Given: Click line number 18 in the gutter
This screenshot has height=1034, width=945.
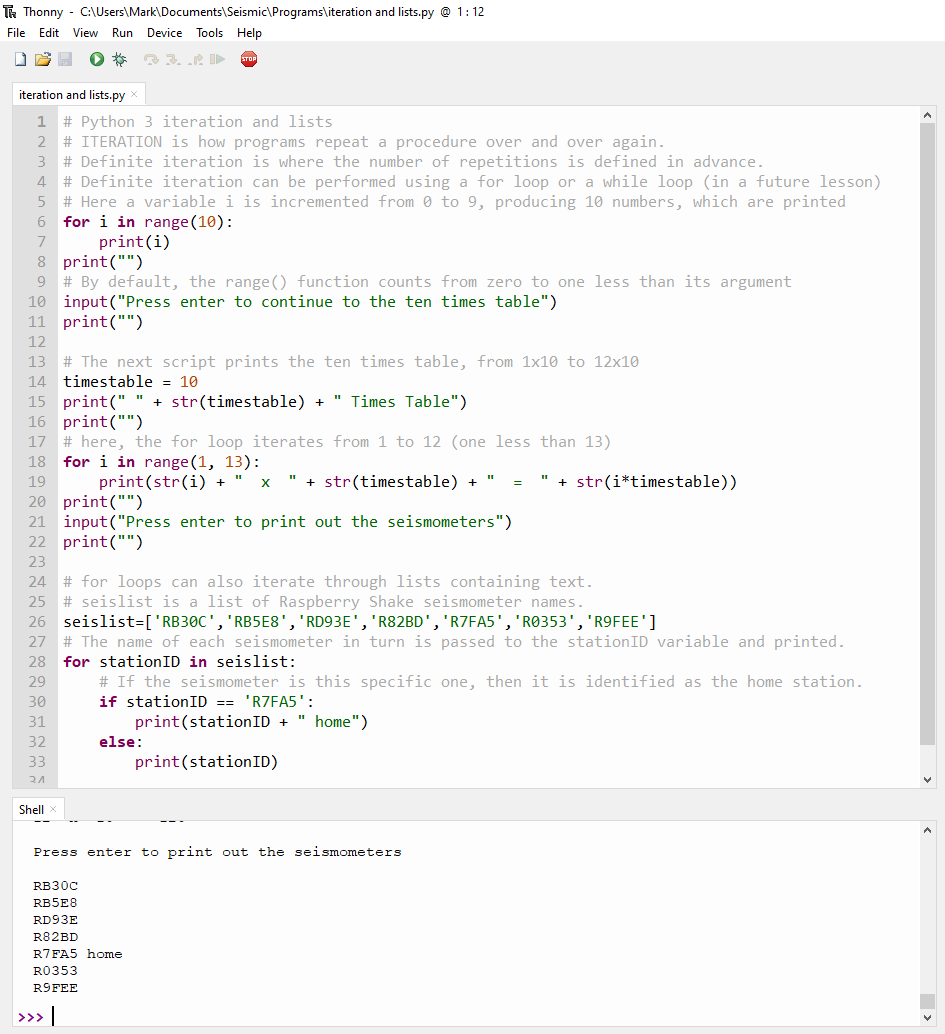Looking at the screenshot, I should [x=37, y=462].
